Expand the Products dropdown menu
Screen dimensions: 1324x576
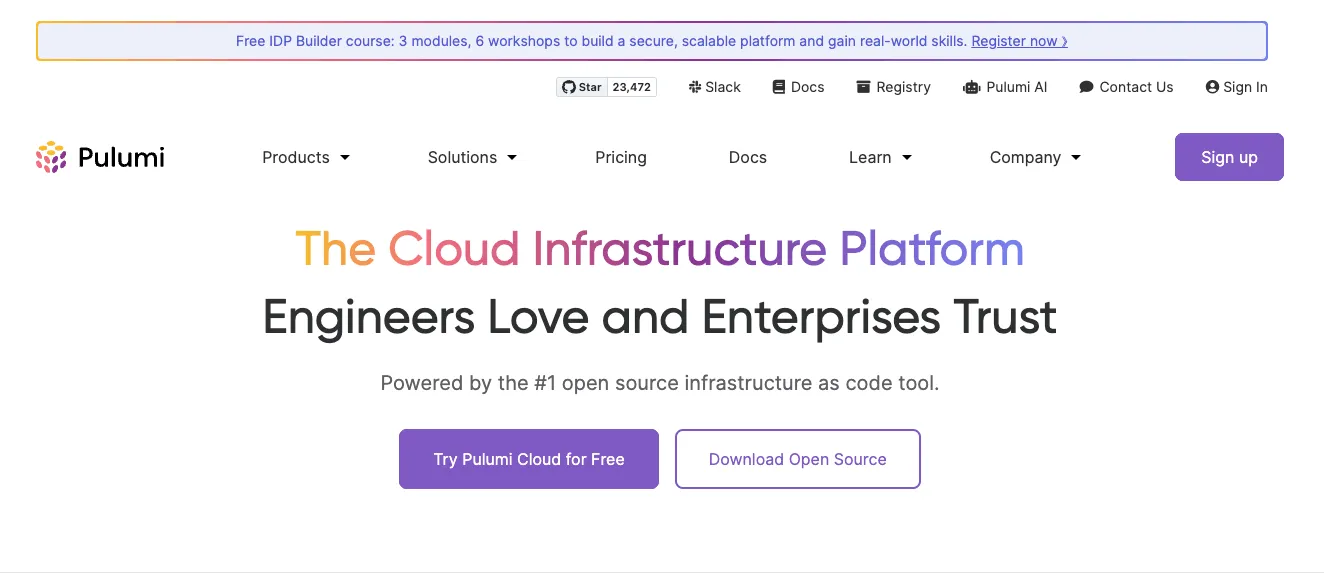(306, 157)
